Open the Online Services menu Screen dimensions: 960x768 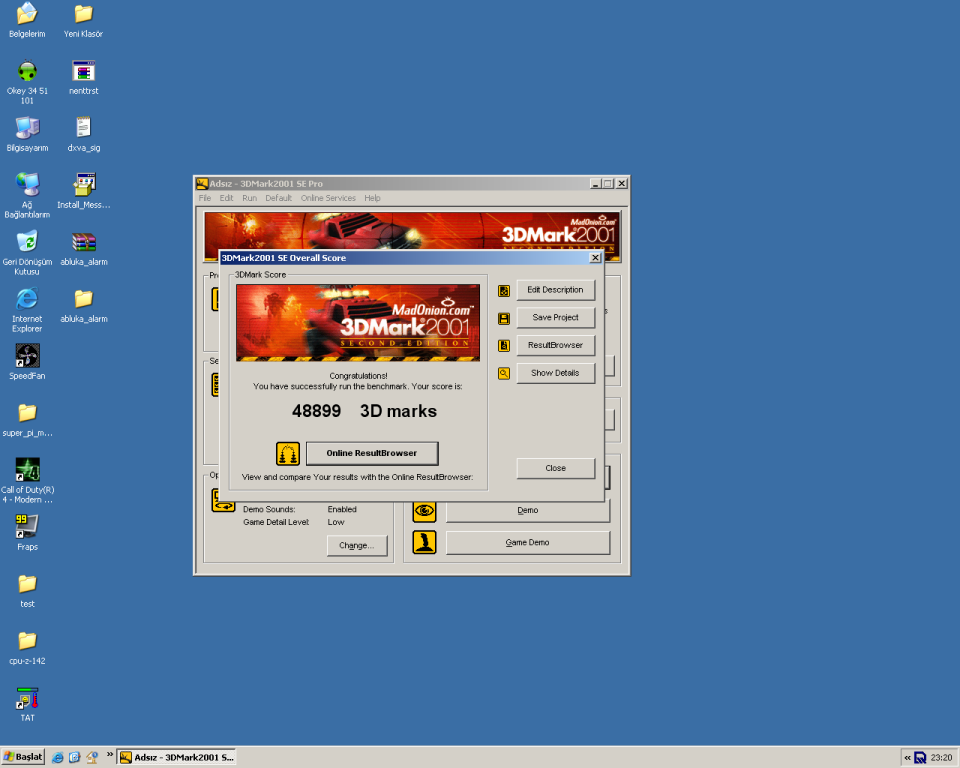pos(328,198)
